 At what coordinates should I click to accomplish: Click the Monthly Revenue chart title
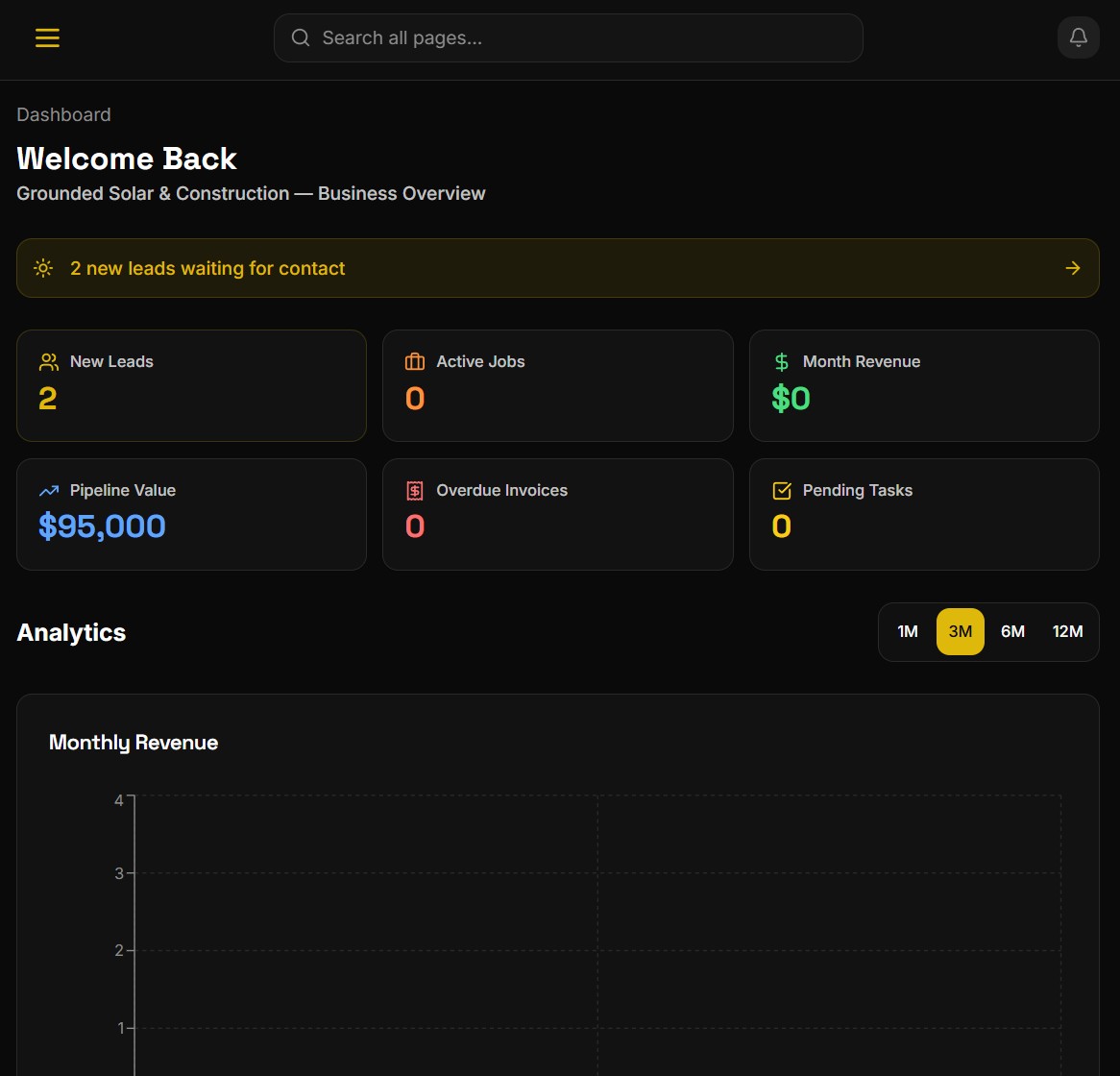pos(134,743)
